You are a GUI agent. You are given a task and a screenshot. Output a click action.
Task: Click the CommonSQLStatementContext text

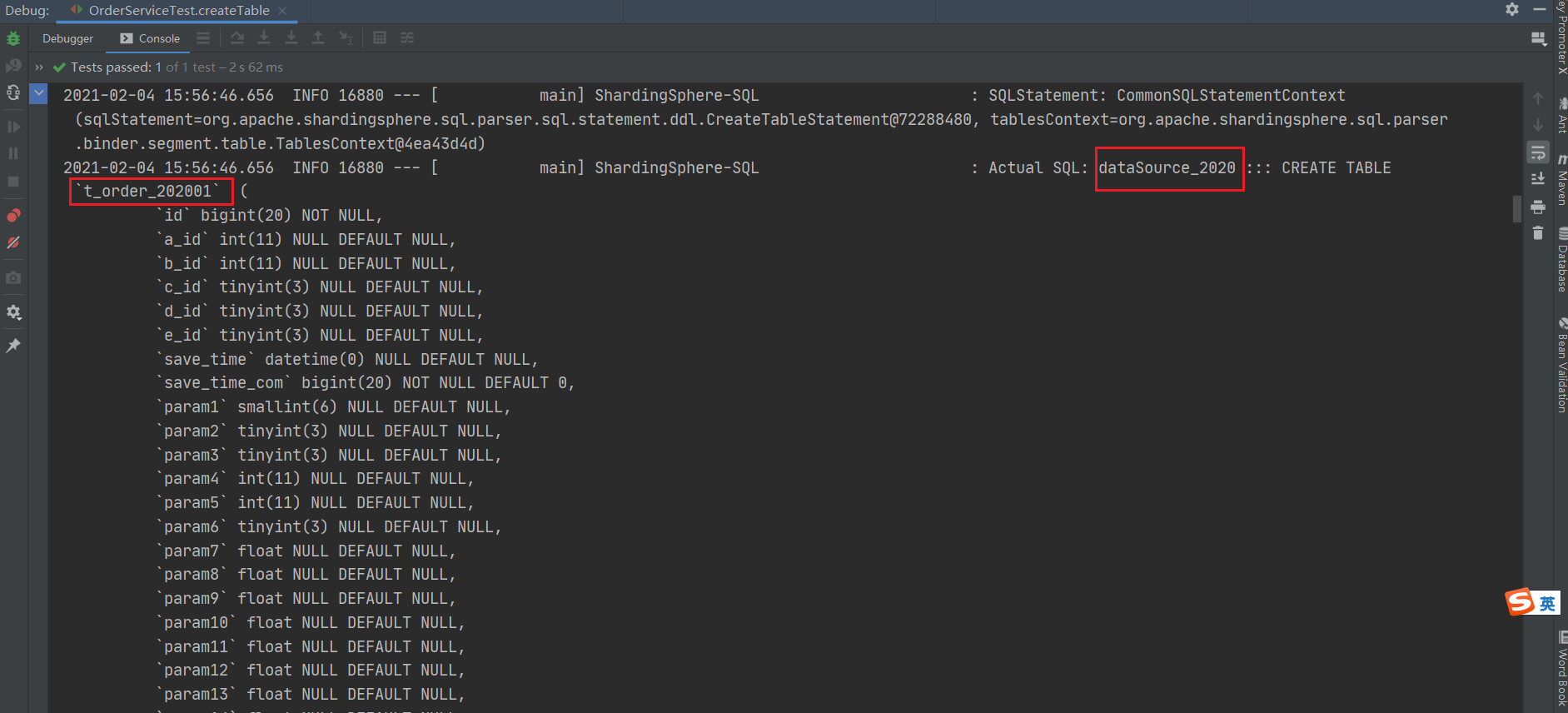coord(1231,96)
